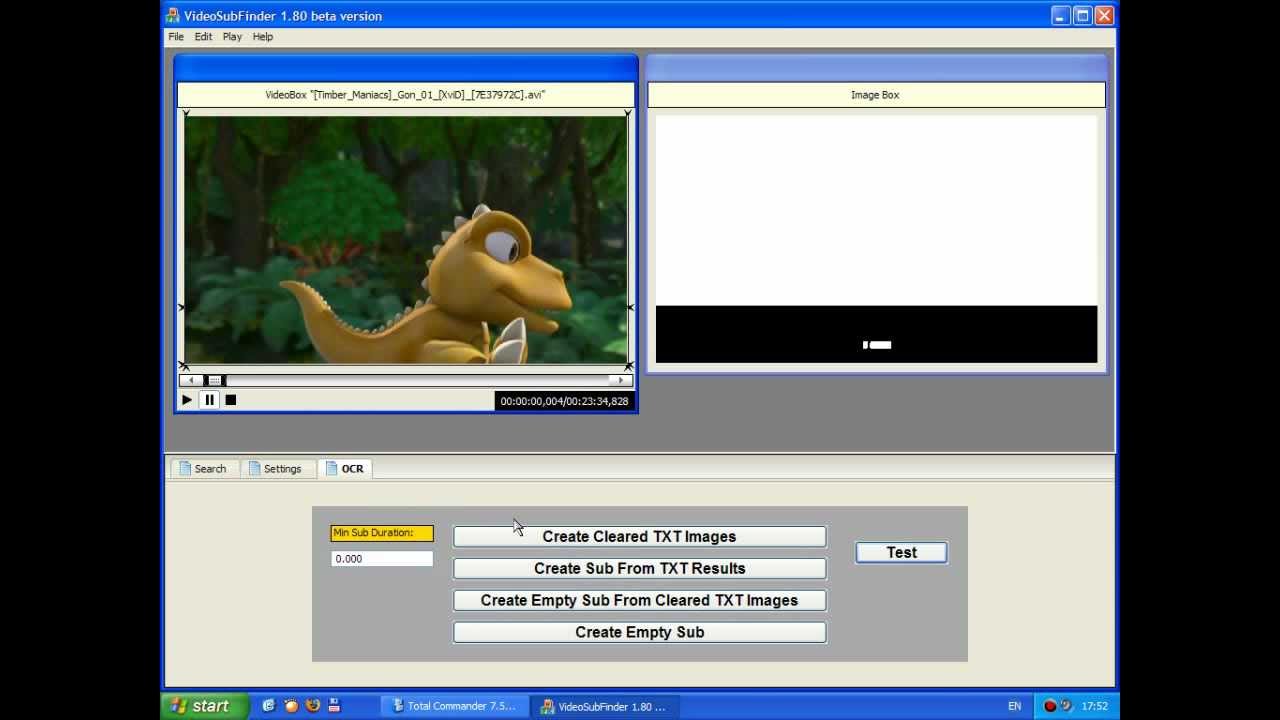
Task: Switch to the Search tab
Action: [x=204, y=469]
